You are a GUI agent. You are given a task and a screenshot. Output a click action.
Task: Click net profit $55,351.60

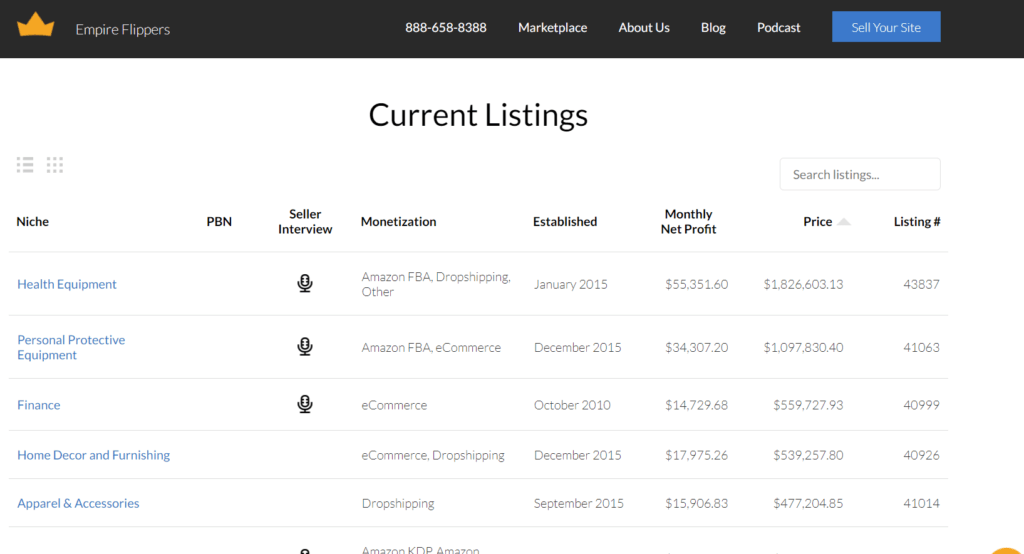coord(696,284)
